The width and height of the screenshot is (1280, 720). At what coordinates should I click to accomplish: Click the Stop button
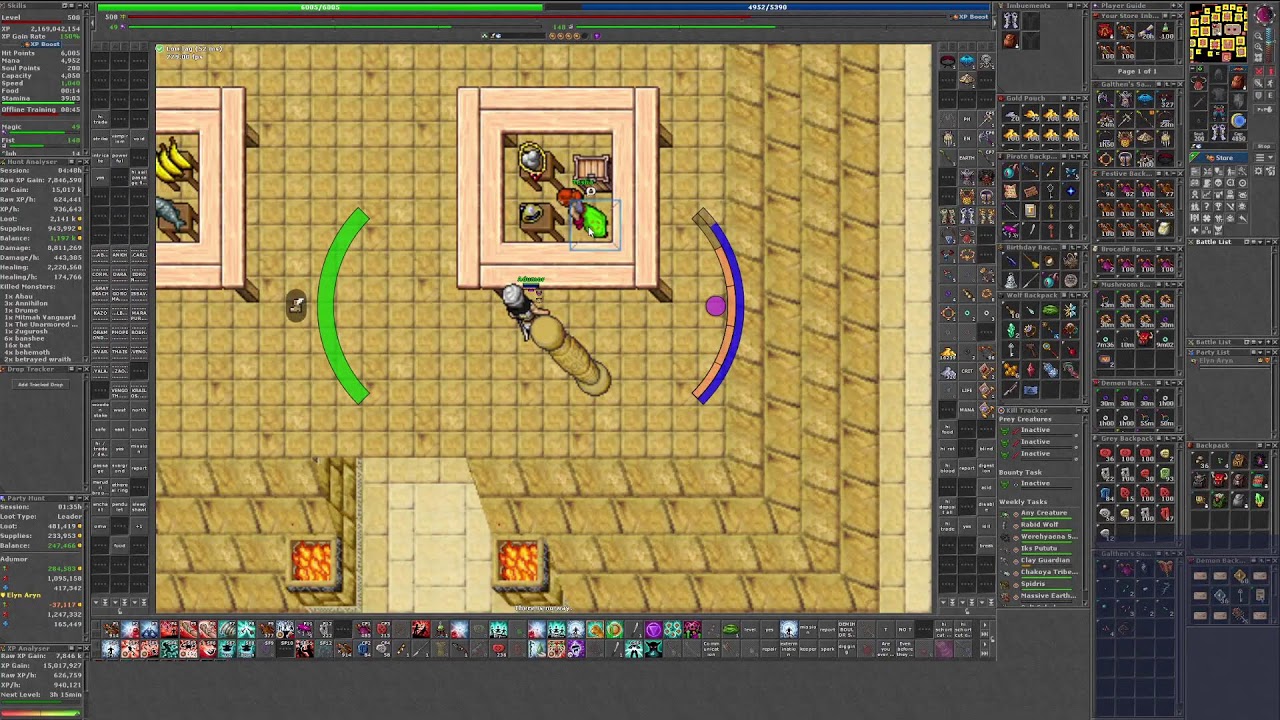click(x=1264, y=146)
